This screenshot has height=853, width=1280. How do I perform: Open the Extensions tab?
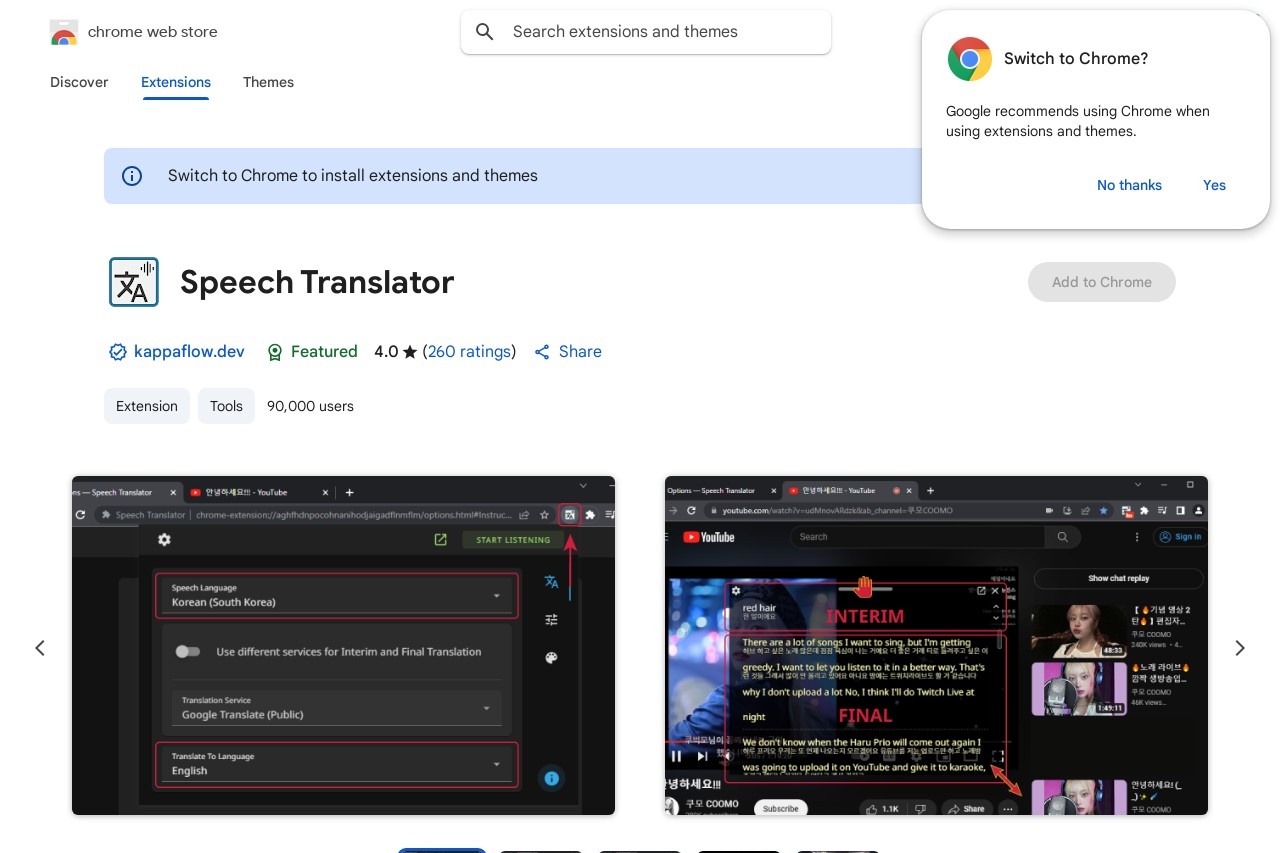click(x=176, y=82)
